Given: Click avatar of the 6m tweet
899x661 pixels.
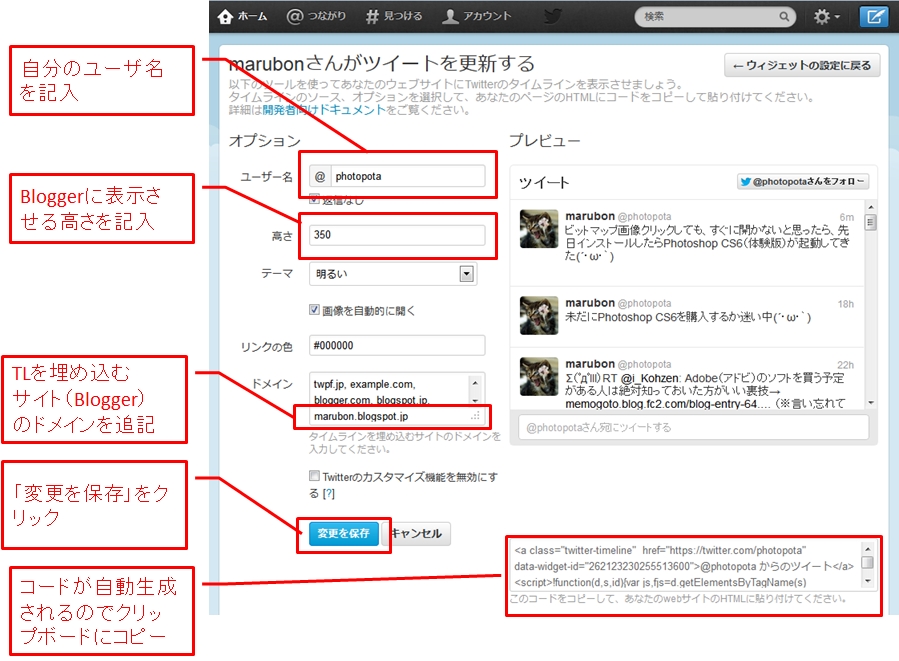Looking at the screenshot, I should 538,229.
